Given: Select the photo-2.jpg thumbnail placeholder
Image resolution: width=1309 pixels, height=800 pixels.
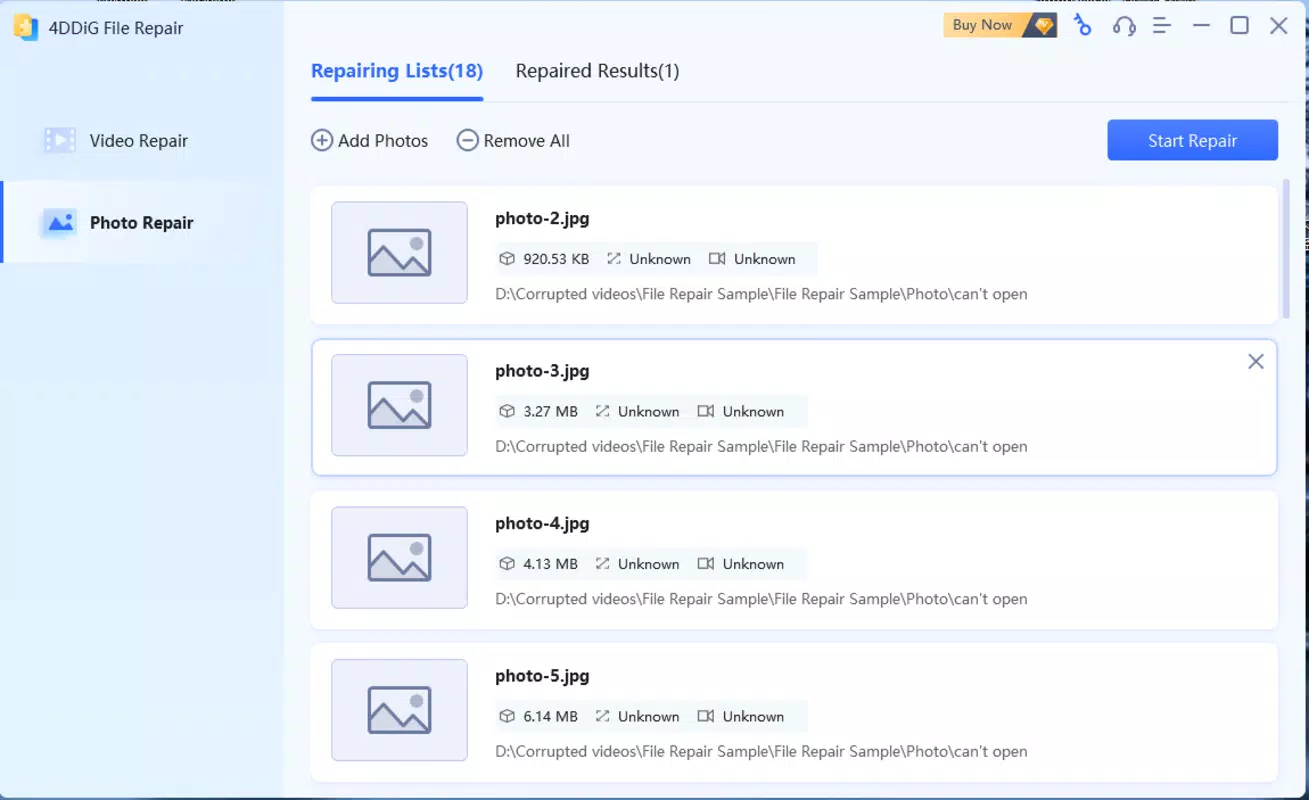Looking at the screenshot, I should (399, 253).
